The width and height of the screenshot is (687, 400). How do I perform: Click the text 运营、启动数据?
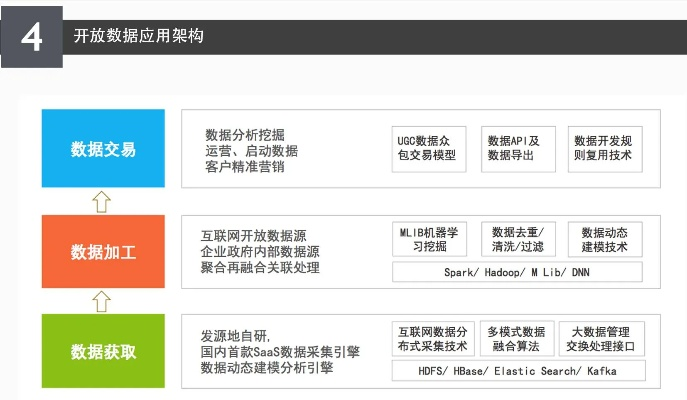tap(251, 151)
